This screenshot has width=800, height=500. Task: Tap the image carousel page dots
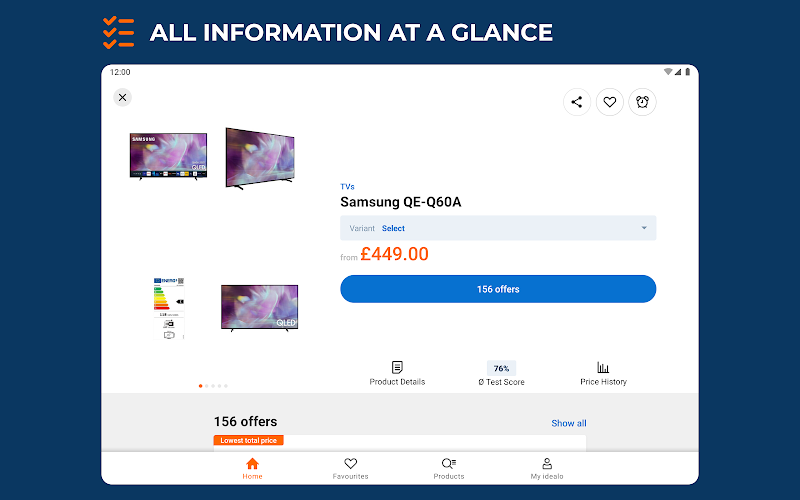(x=213, y=385)
